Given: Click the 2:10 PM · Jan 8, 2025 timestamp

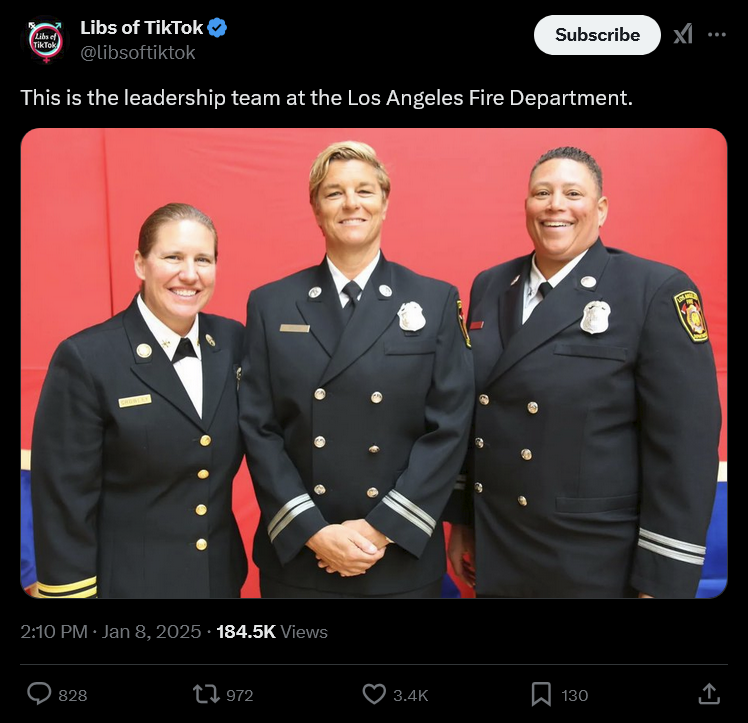Looking at the screenshot, I should click(111, 632).
